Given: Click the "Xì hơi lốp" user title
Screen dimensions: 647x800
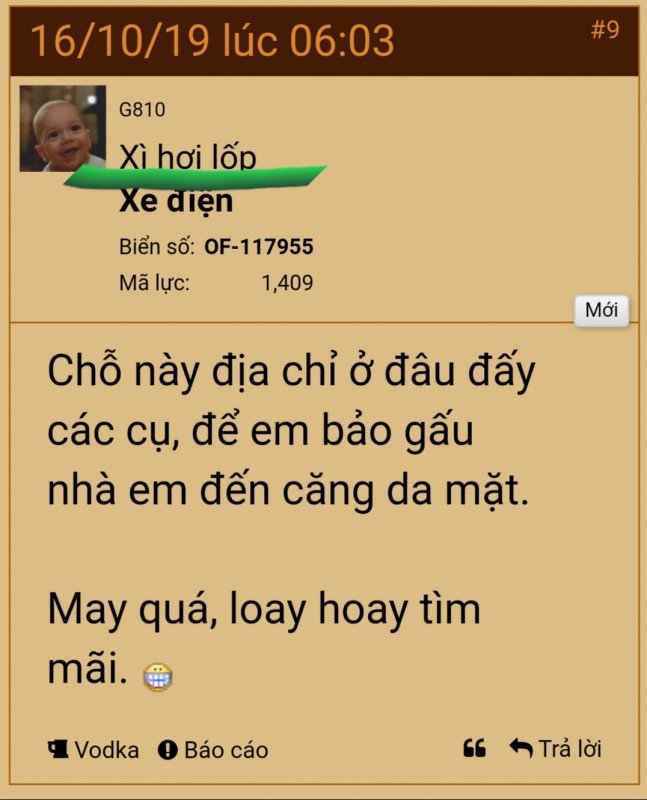Looking at the screenshot, I should 188,157.
